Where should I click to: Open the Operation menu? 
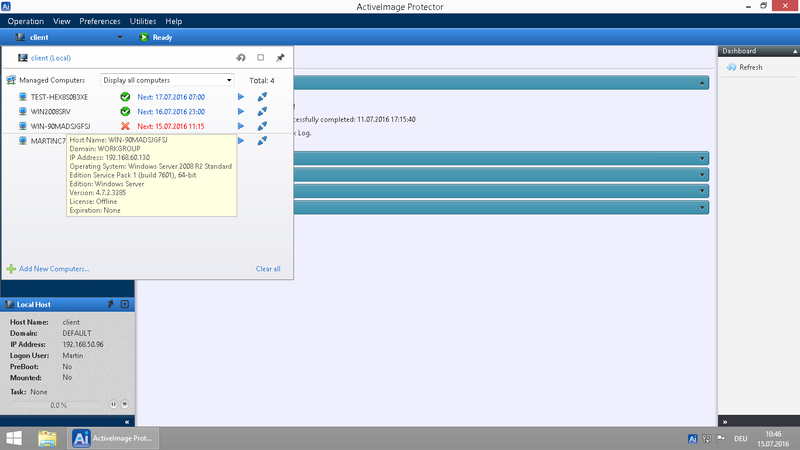(x=26, y=21)
